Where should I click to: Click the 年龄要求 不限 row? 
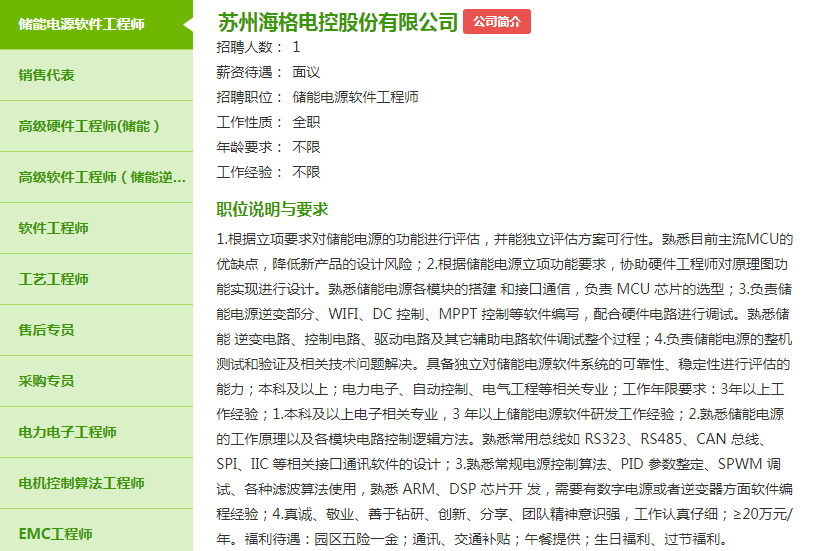(268, 147)
